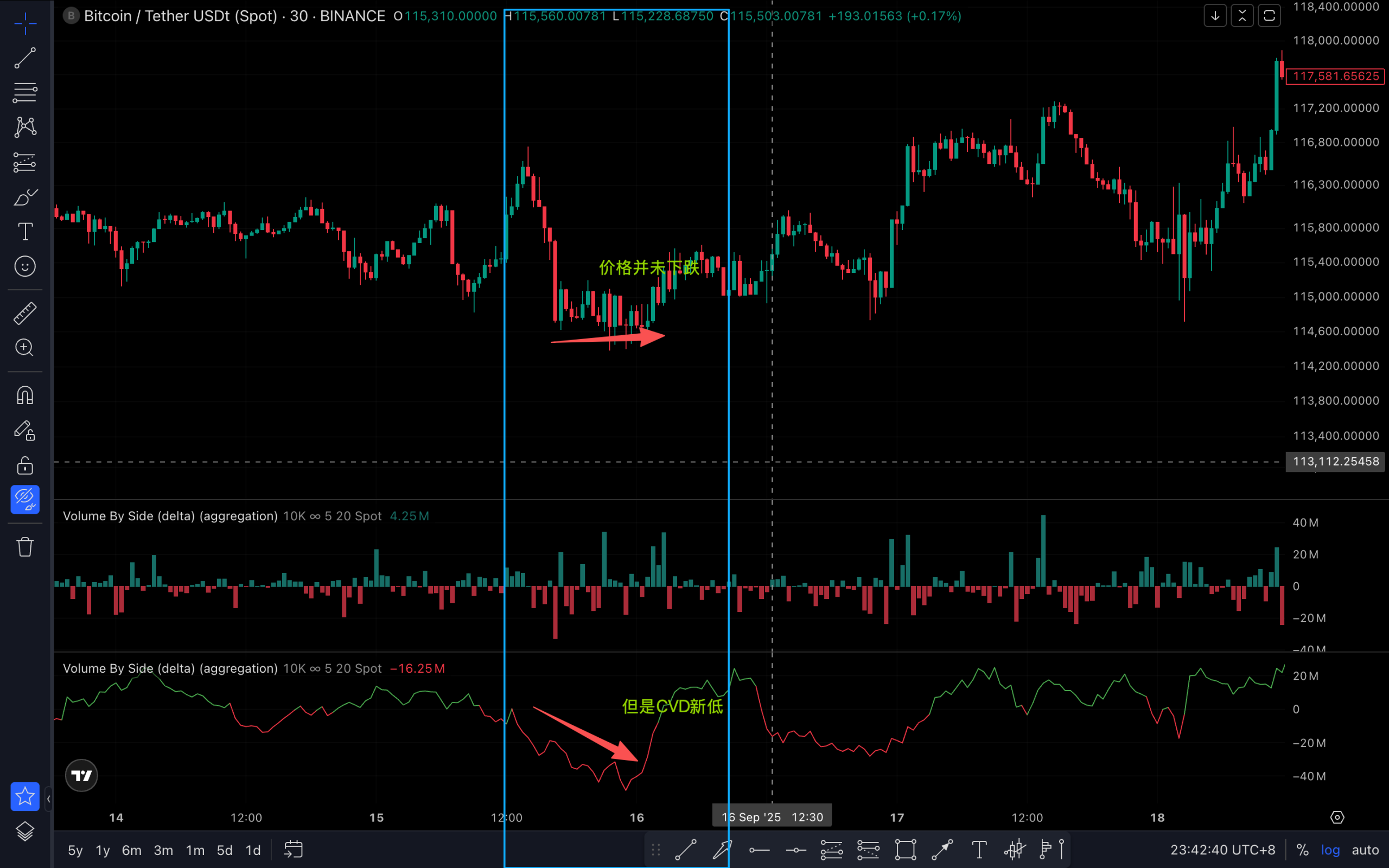Expand the left toolbar collapse arrow
The height and width of the screenshot is (868, 1389).
[48, 799]
